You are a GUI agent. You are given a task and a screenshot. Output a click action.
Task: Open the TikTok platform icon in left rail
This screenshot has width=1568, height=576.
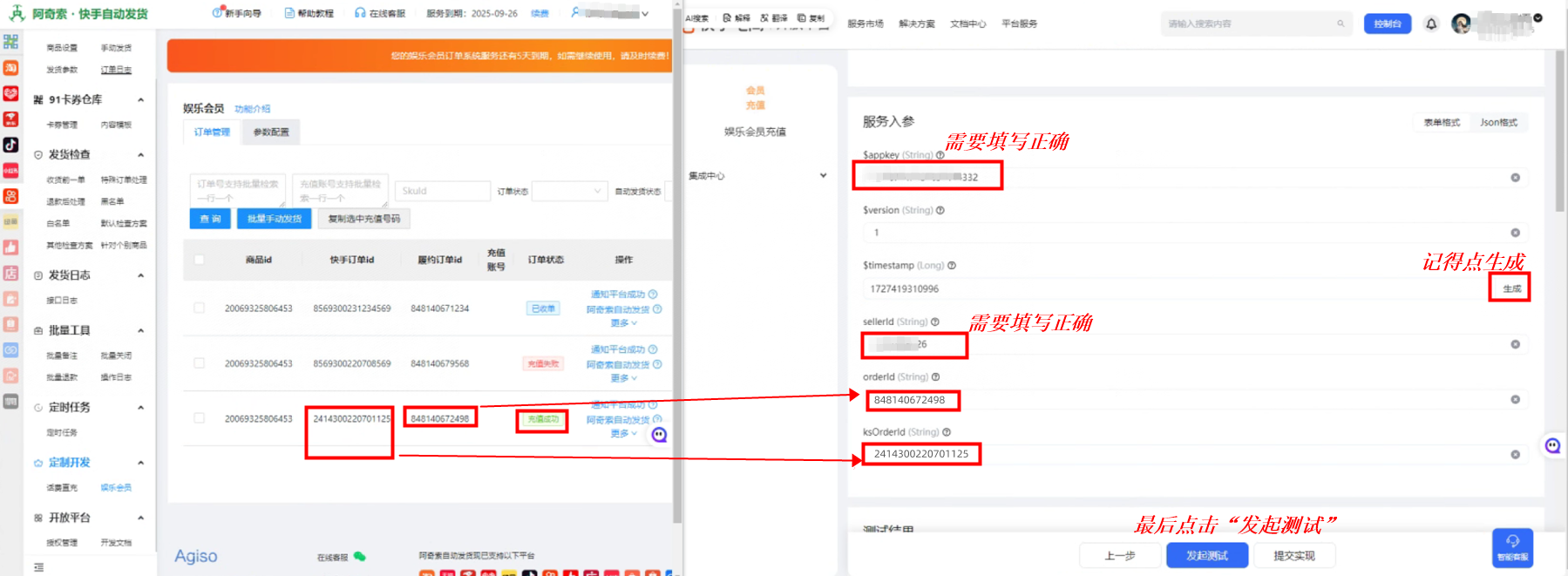[x=10, y=145]
